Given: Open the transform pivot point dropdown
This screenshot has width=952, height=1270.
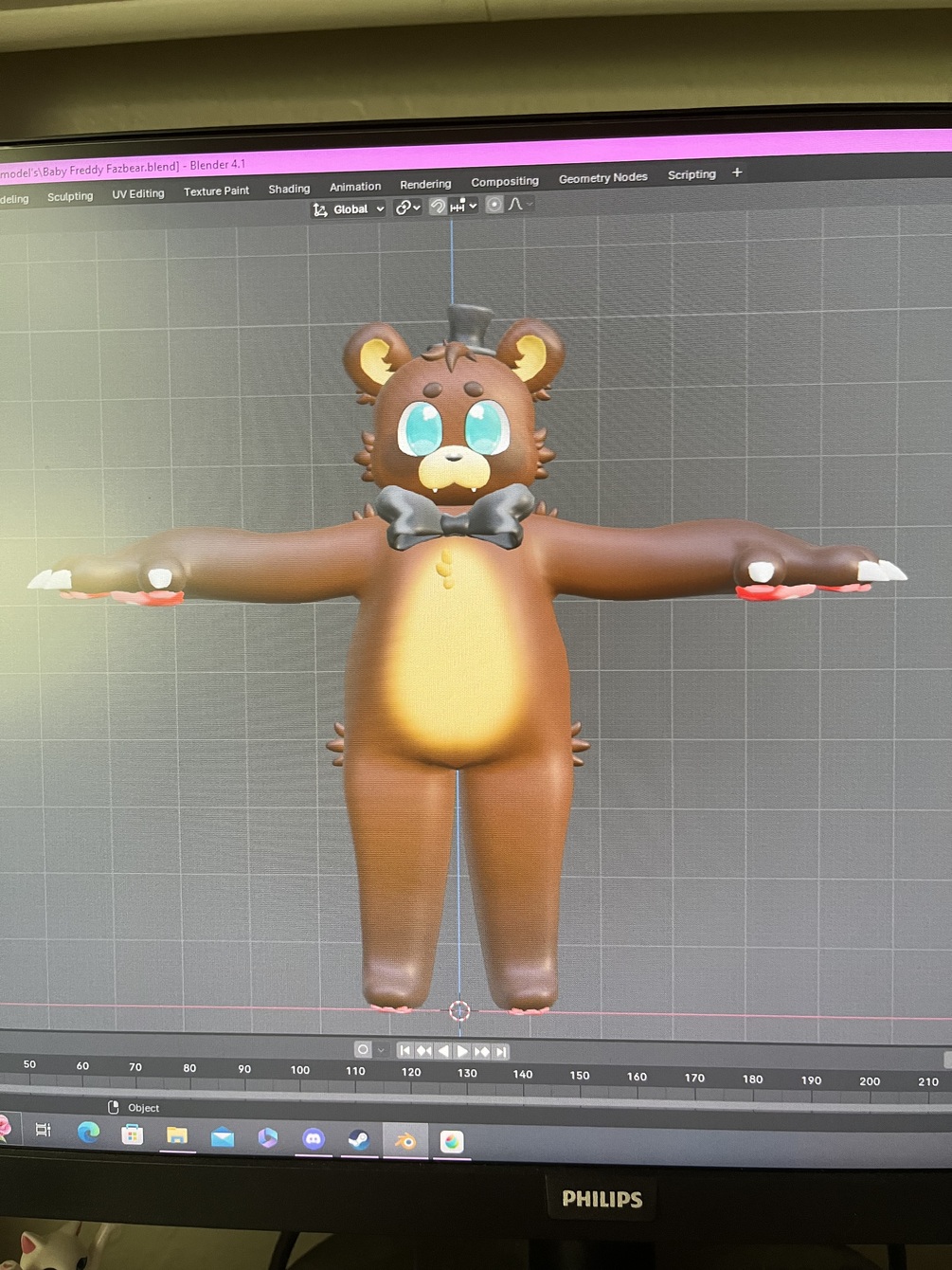Looking at the screenshot, I should 408,208.
